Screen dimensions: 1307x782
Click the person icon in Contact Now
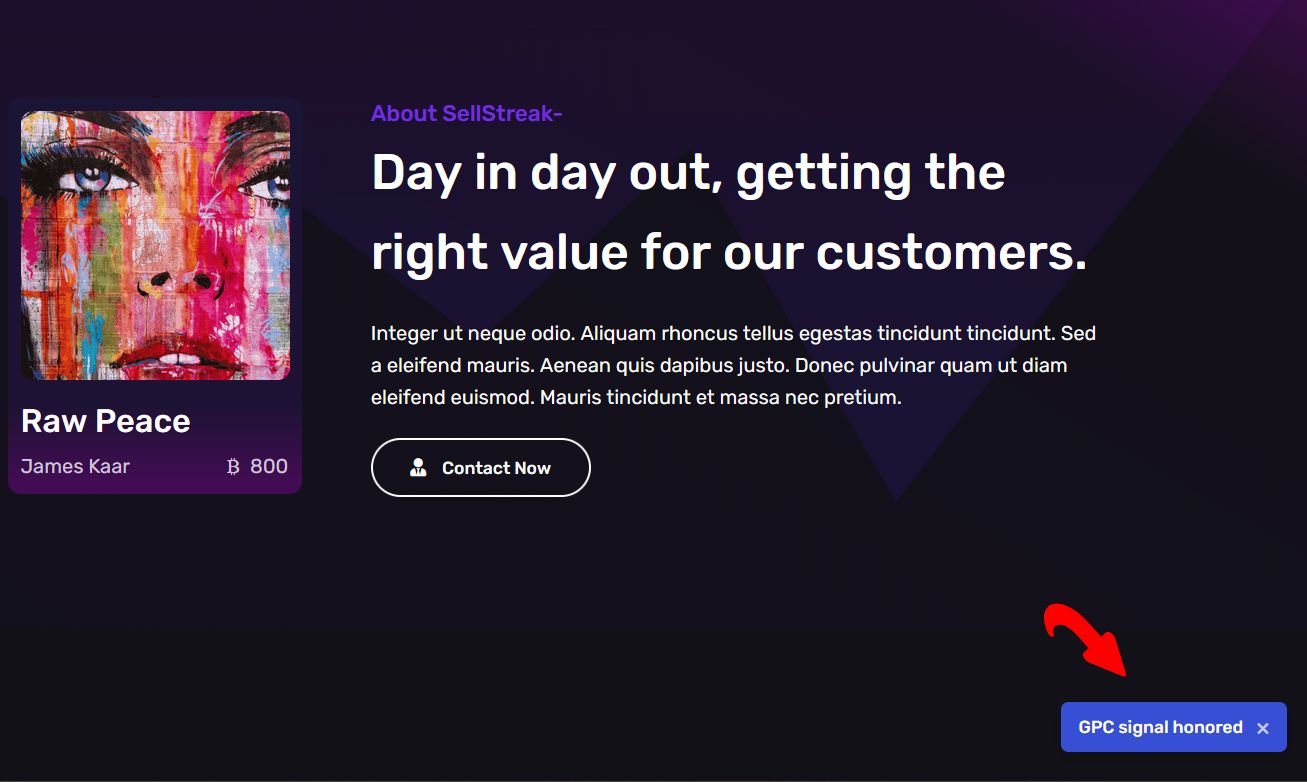point(418,467)
